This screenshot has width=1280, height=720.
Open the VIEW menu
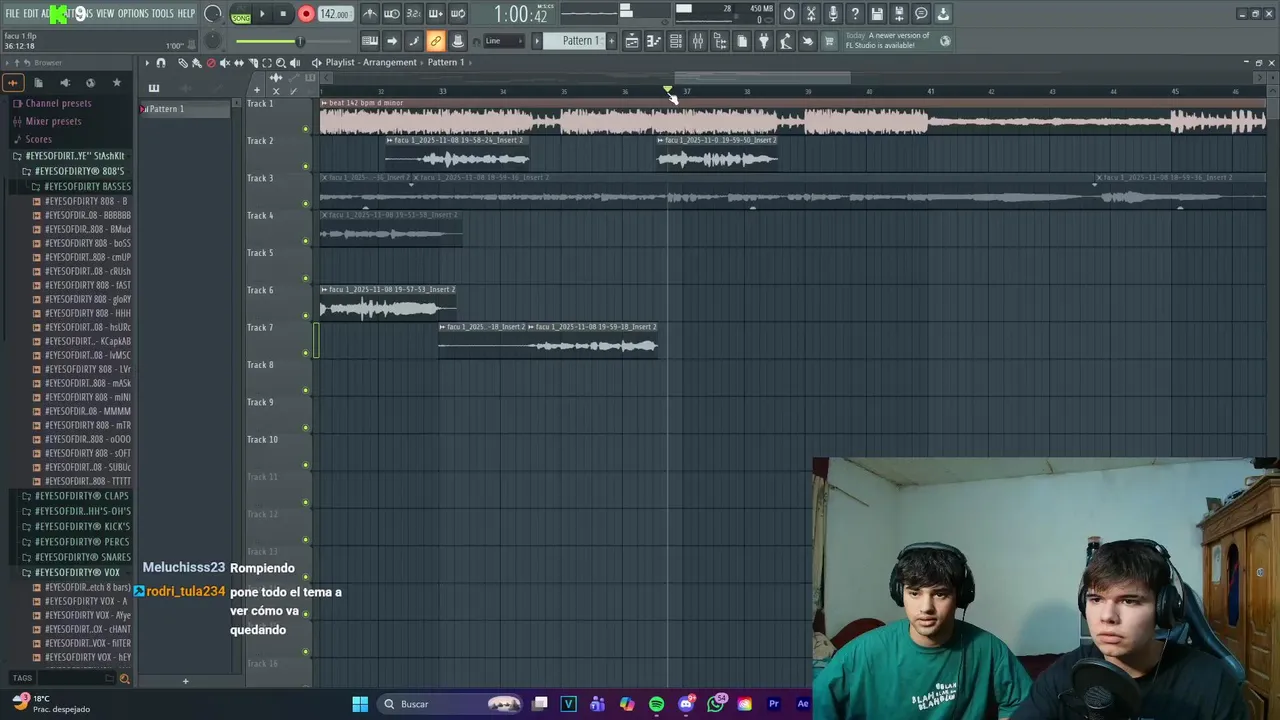(105, 14)
